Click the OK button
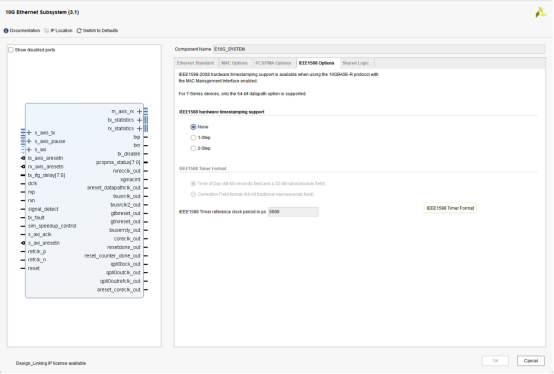The width and height of the screenshot is (554, 374). [495, 361]
